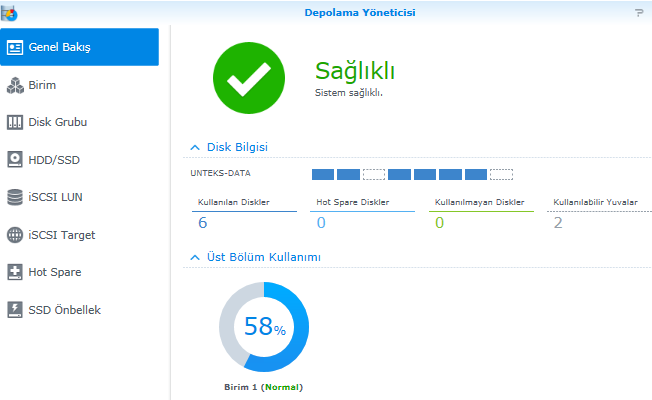
Task: Click the 58% usage donut chart
Action: pyautogui.click(x=264, y=328)
